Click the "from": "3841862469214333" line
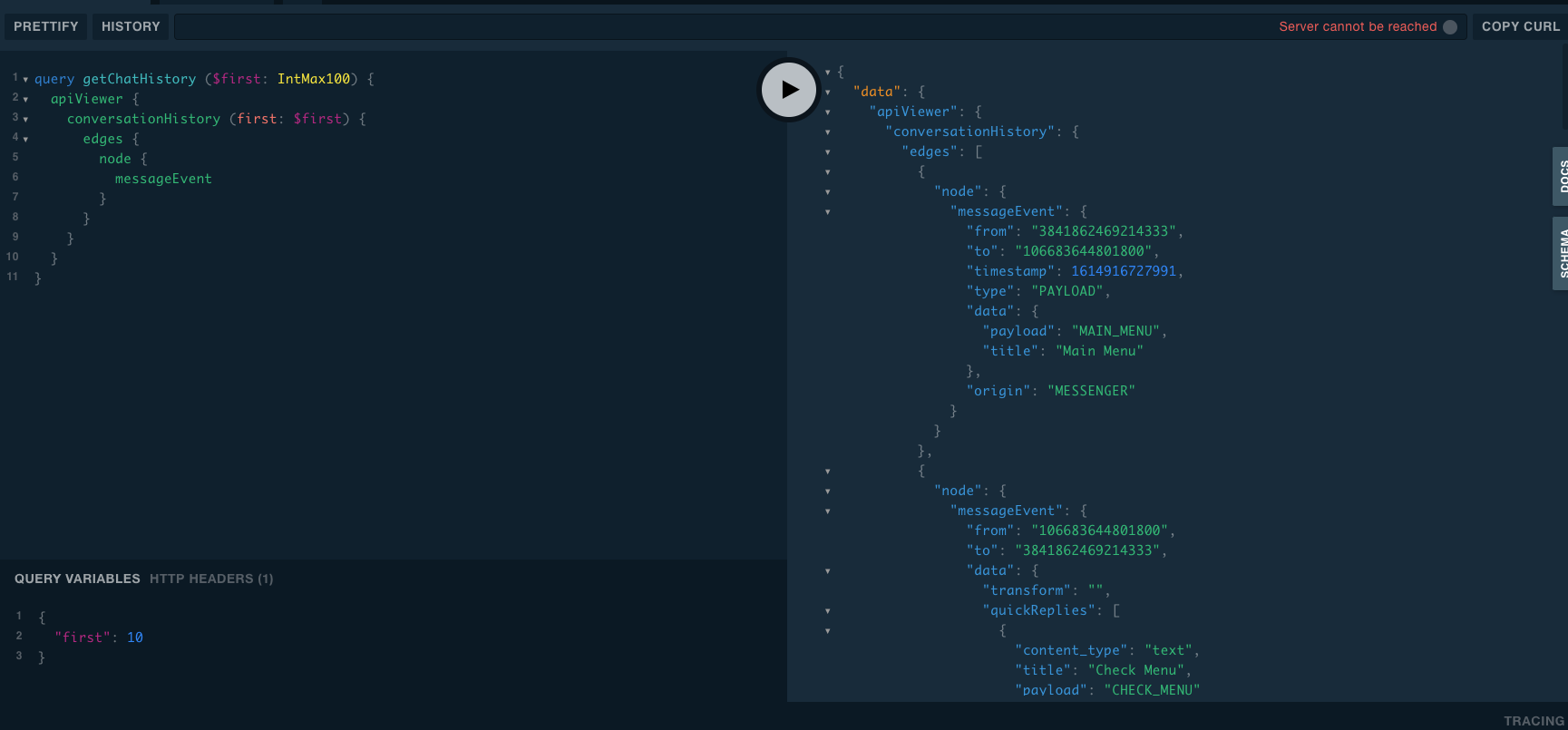The height and width of the screenshot is (730, 1568). tap(1075, 231)
